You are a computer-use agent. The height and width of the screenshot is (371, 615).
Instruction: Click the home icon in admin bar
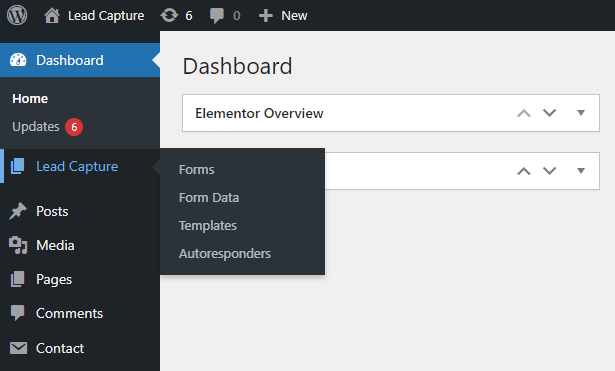pyautogui.click(x=52, y=16)
